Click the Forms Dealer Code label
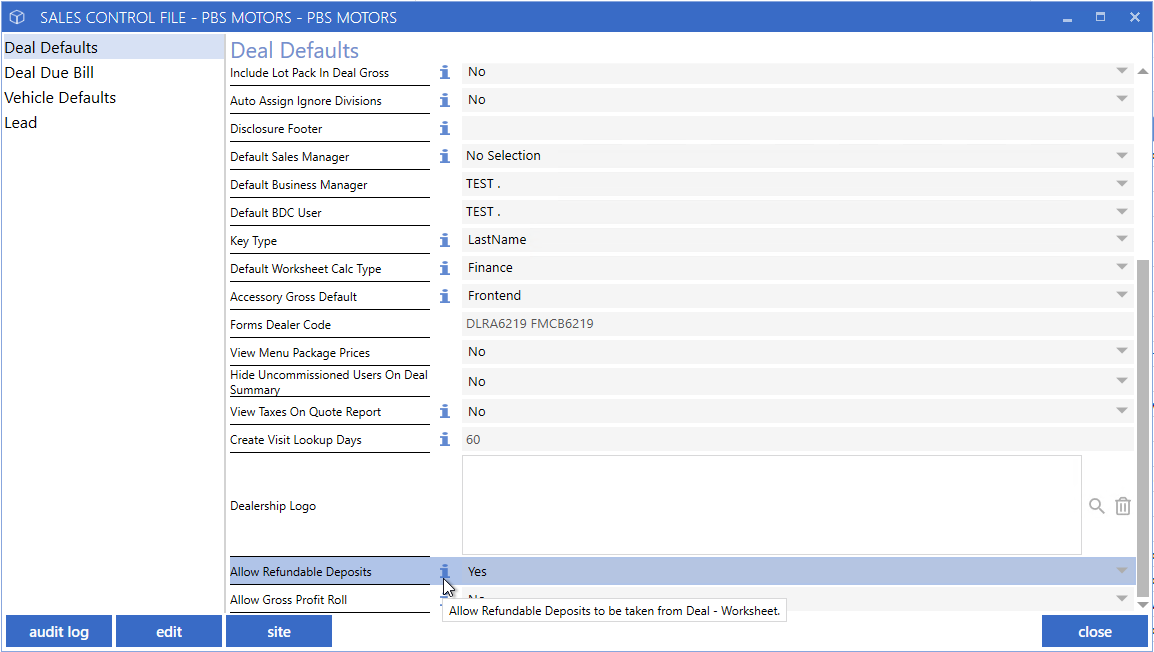The width and height of the screenshot is (1154, 652). pyautogui.click(x=280, y=325)
